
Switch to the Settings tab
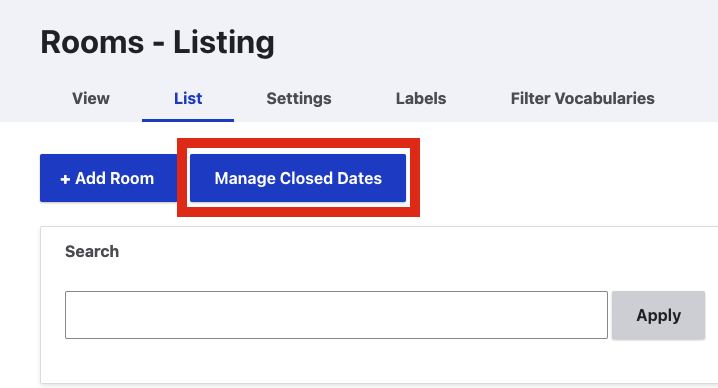point(299,98)
